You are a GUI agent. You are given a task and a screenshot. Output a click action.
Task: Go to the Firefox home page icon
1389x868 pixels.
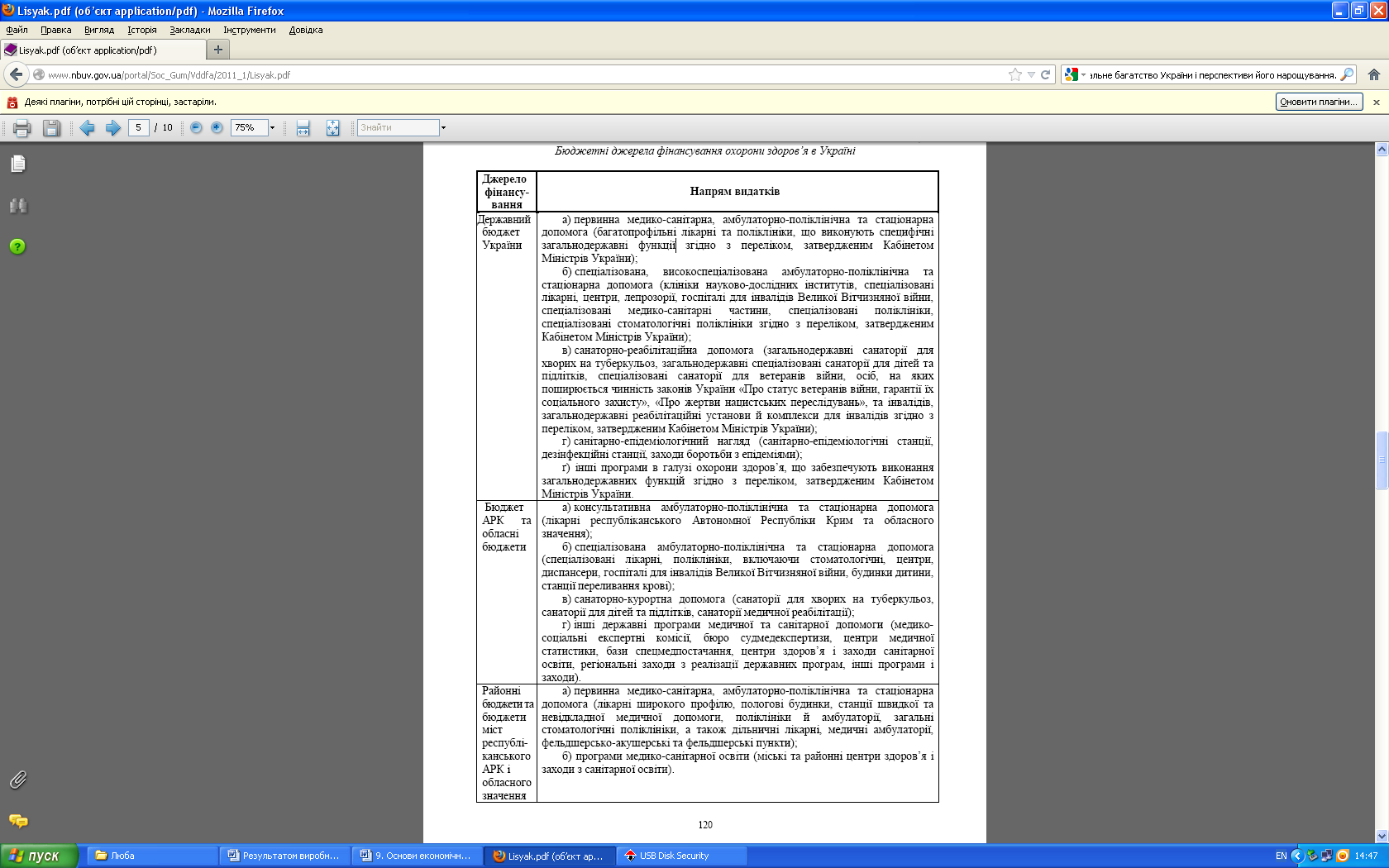click(1374, 74)
